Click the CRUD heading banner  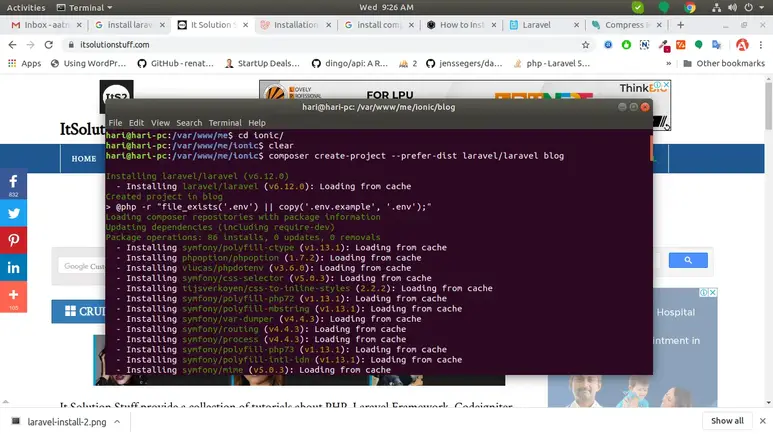(x=79, y=311)
